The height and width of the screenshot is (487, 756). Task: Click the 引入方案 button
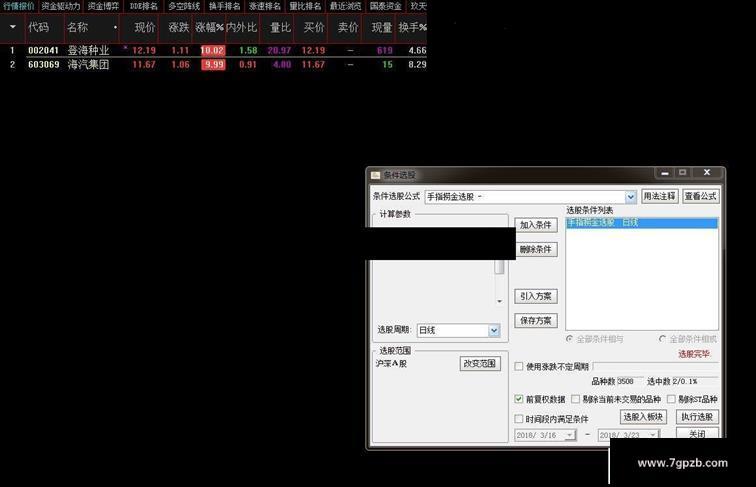pos(536,296)
